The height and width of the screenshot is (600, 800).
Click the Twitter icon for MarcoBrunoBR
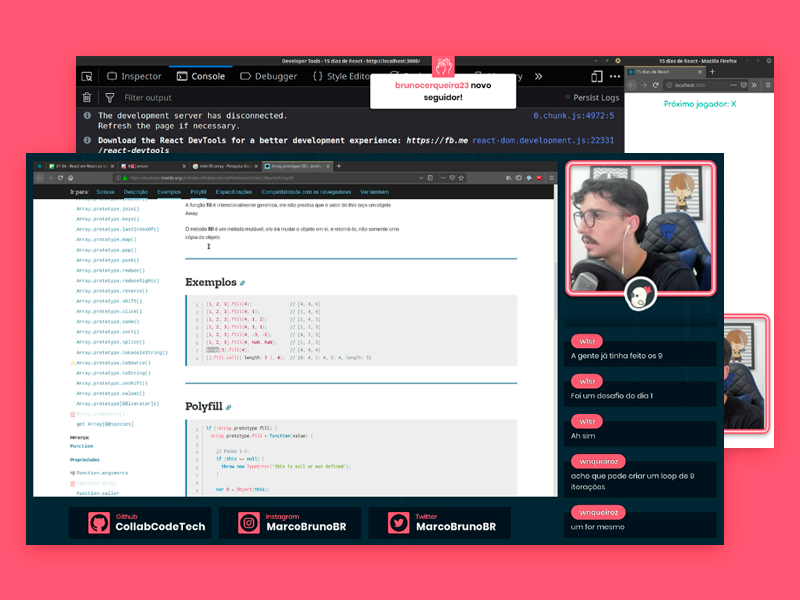(398, 523)
